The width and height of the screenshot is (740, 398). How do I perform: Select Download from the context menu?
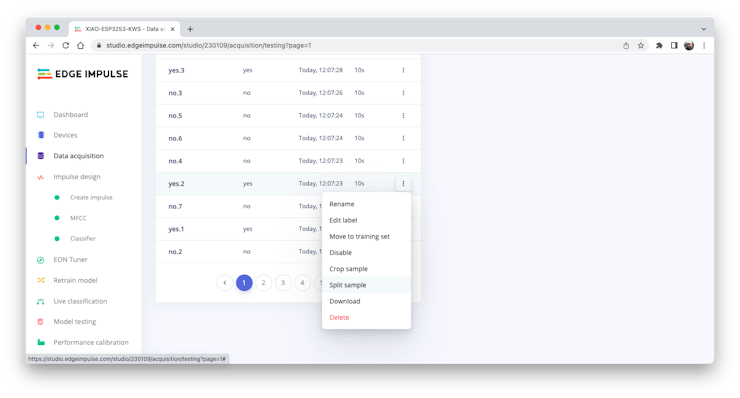(x=345, y=301)
